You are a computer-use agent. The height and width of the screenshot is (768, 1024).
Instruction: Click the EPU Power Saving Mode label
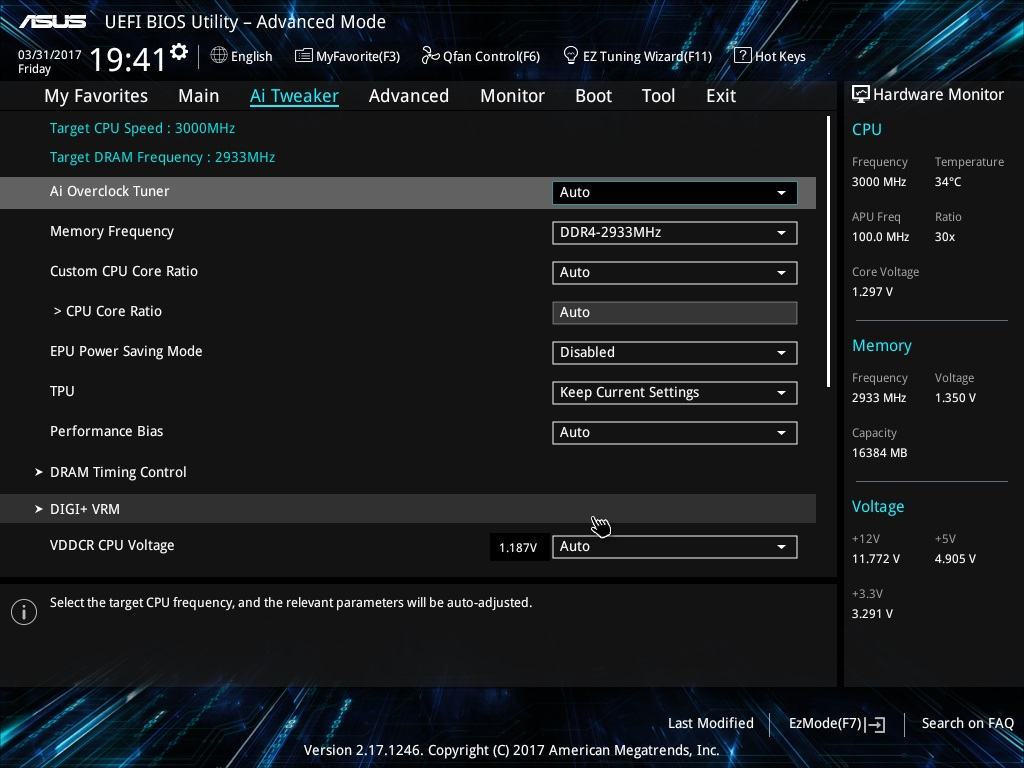[126, 351]
